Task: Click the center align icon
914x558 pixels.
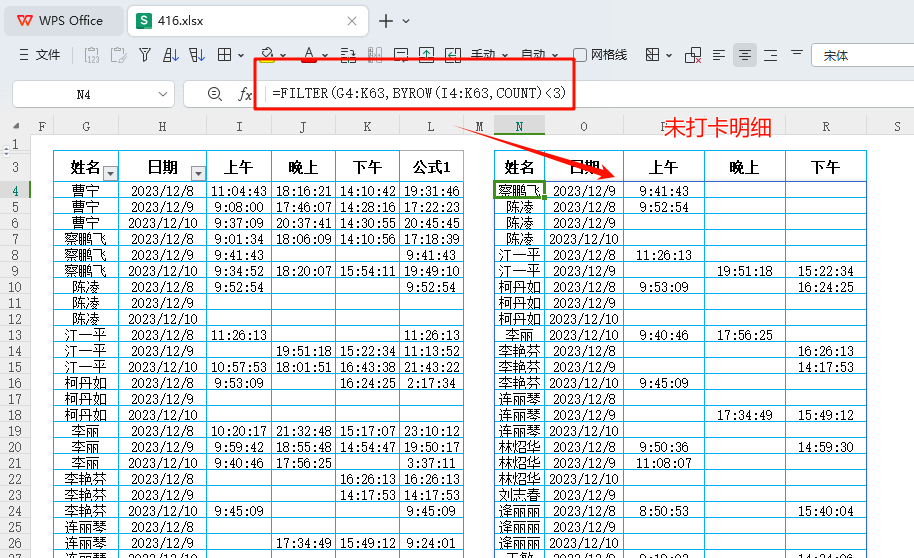Action: [x=744, y=55]
